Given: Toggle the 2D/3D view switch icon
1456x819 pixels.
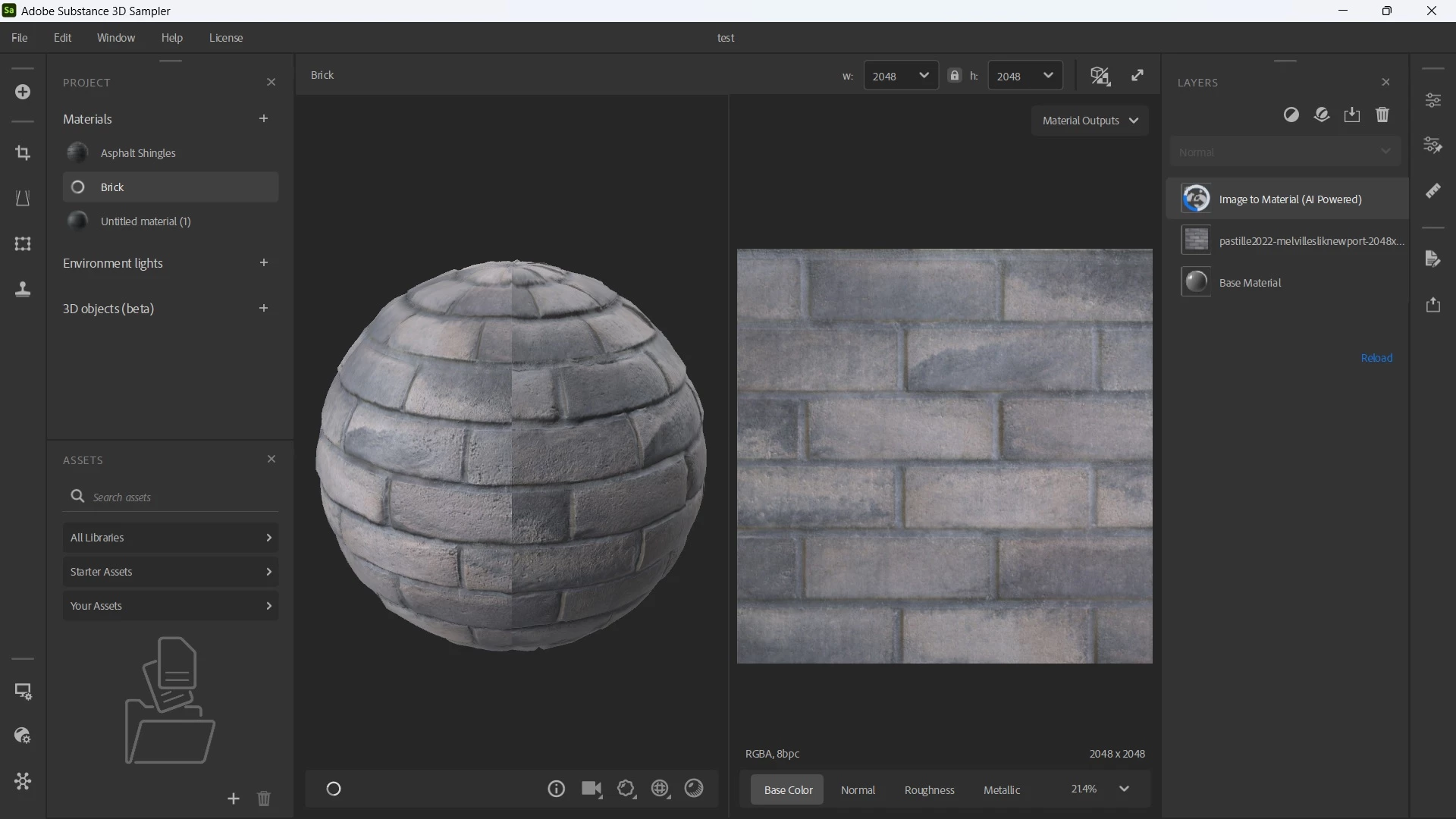Looking at the screenshot, I should tap(1100, 76).
